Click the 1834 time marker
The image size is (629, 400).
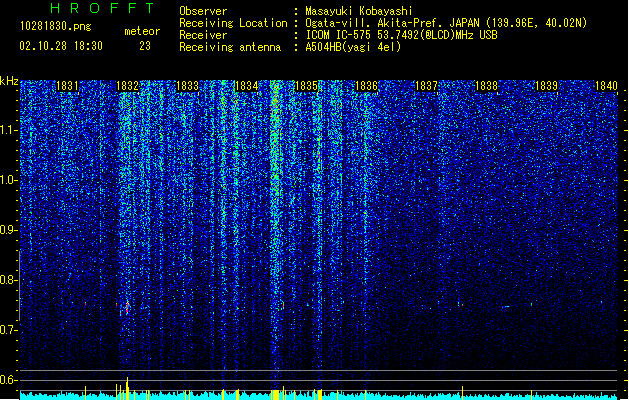246,86
